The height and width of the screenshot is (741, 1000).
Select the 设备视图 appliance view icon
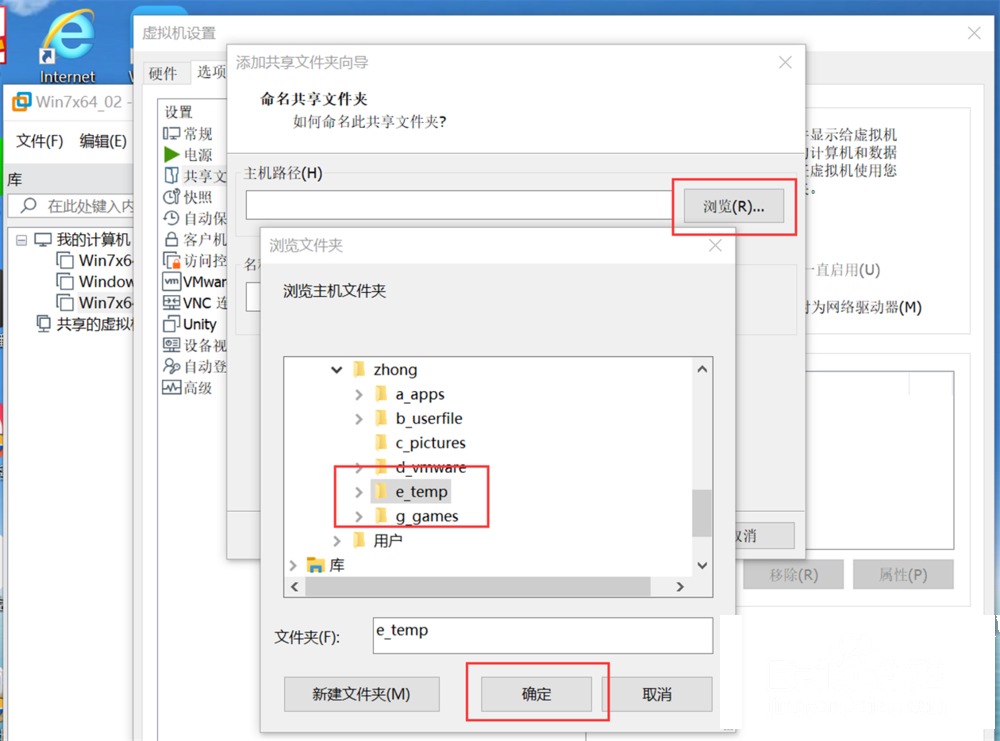coord(171,345)
